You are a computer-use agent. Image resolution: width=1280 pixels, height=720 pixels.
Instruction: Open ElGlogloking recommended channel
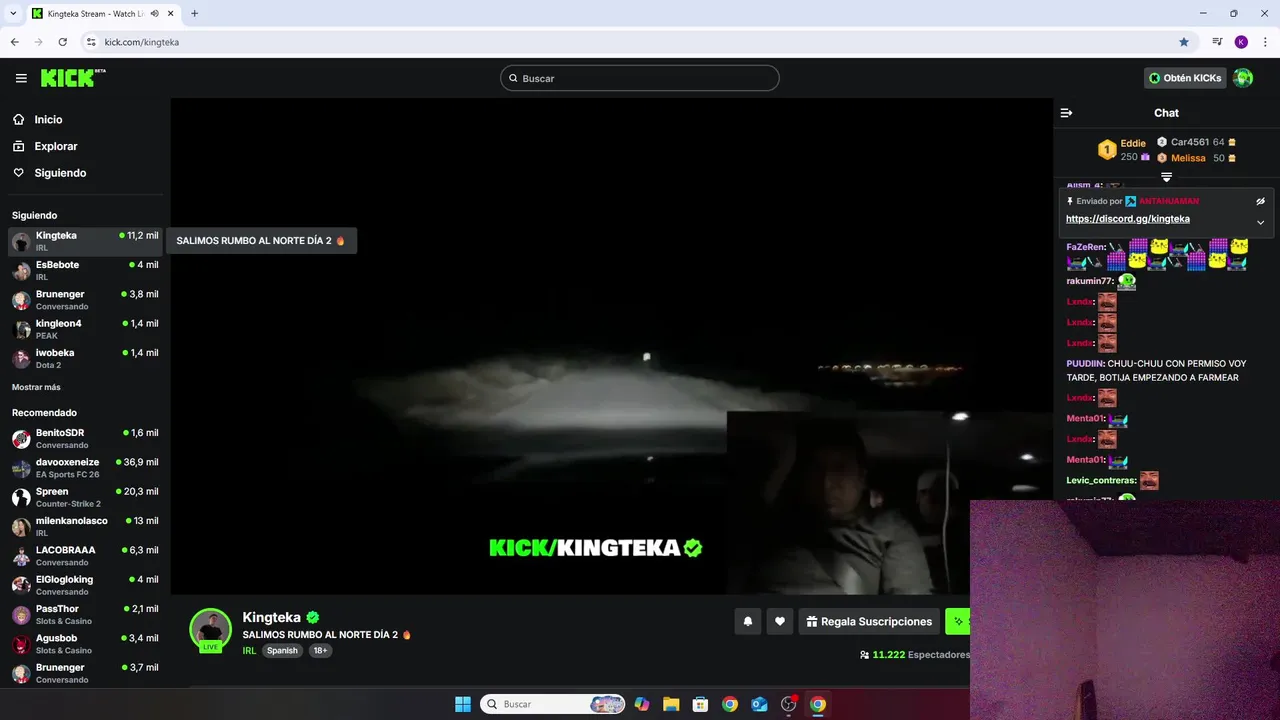tap(85, 585)
